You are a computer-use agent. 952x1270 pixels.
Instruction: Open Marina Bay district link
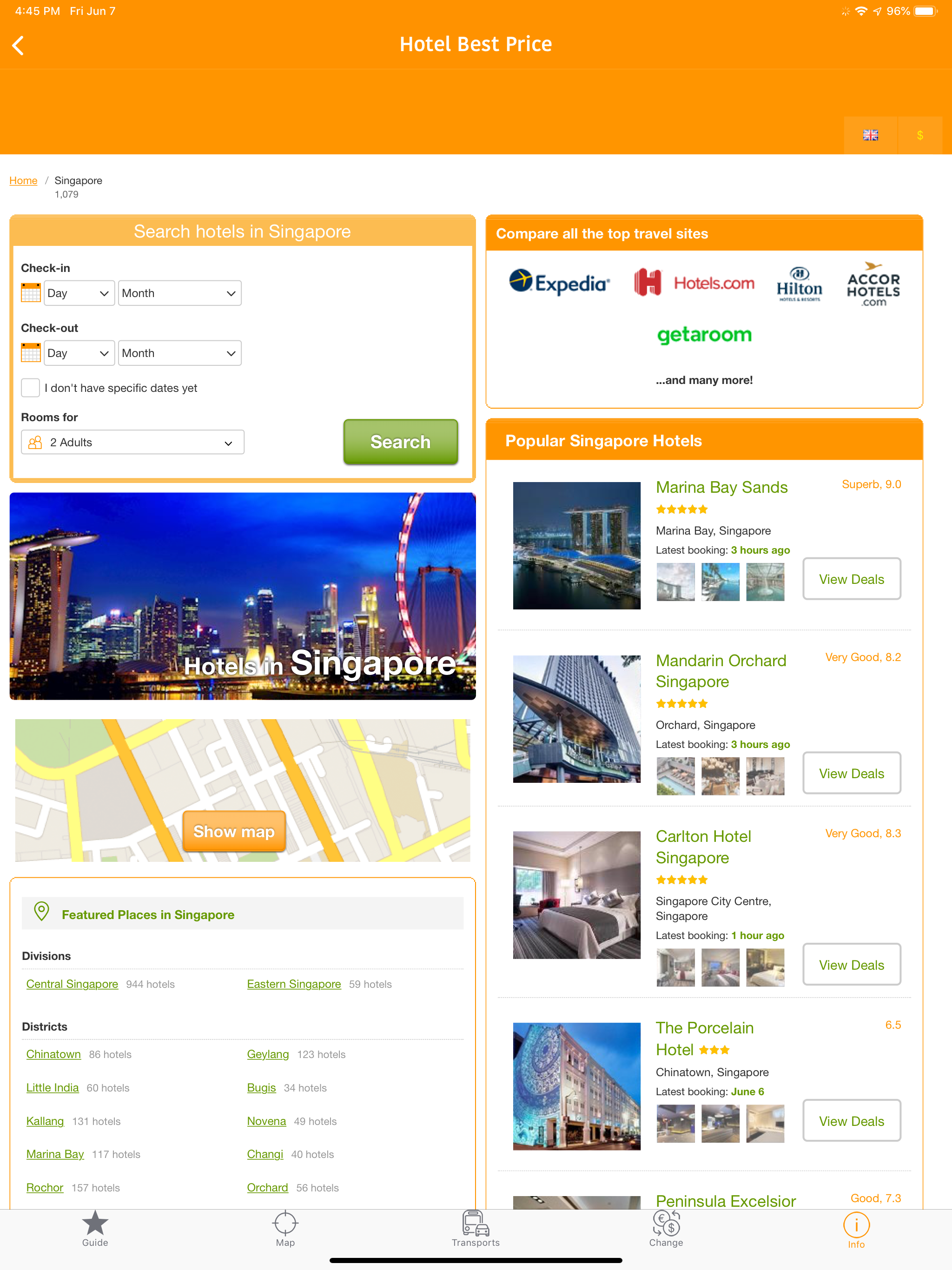pos(55,1154)
